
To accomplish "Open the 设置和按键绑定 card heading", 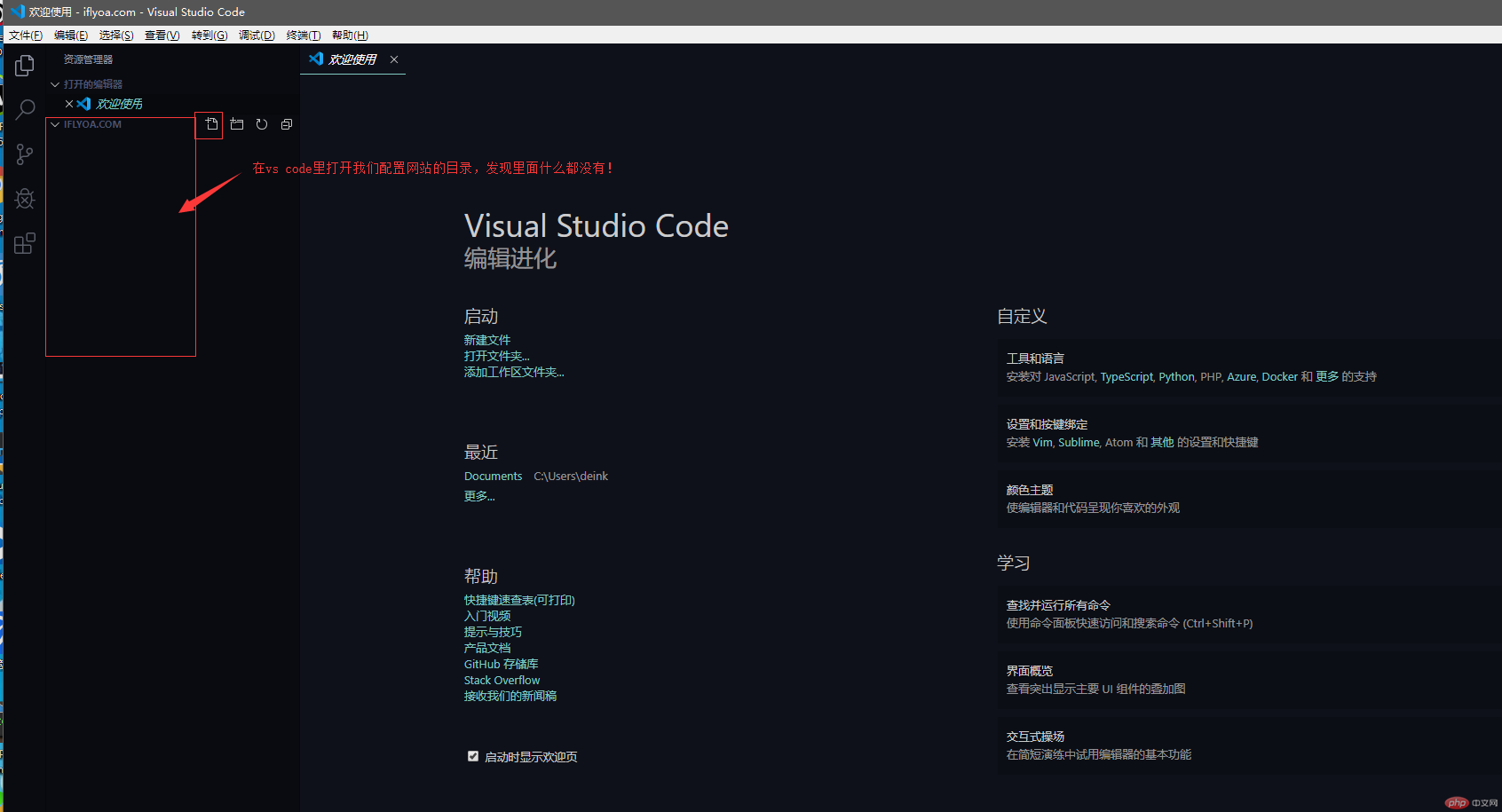I will (1047, 424).
